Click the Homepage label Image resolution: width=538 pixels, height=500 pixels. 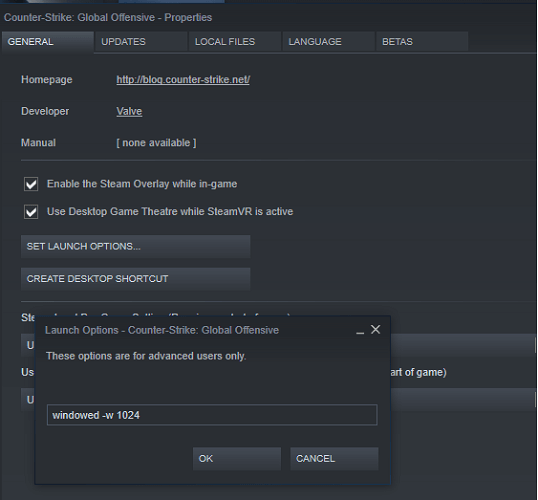47,80
